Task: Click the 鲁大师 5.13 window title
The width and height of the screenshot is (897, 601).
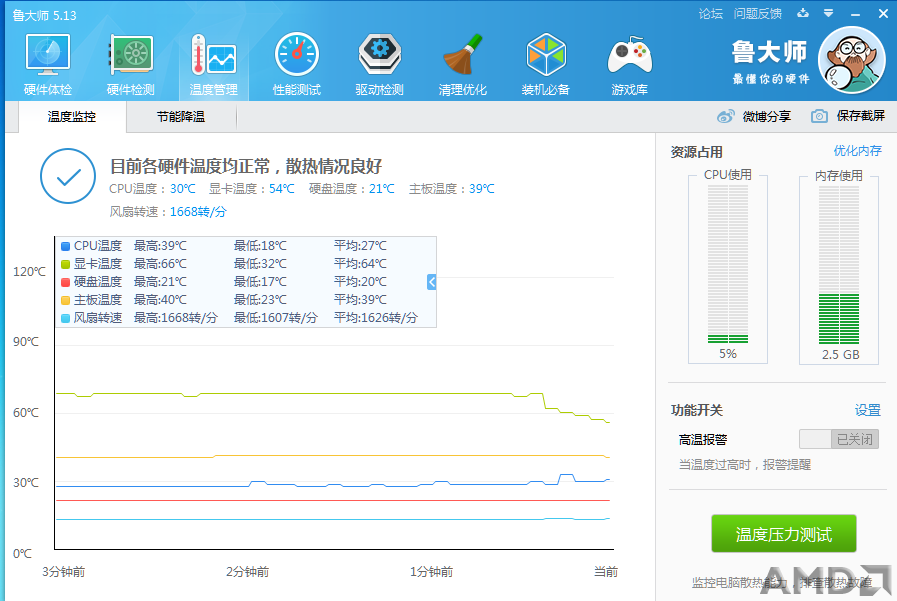Action: click(45, 15)
